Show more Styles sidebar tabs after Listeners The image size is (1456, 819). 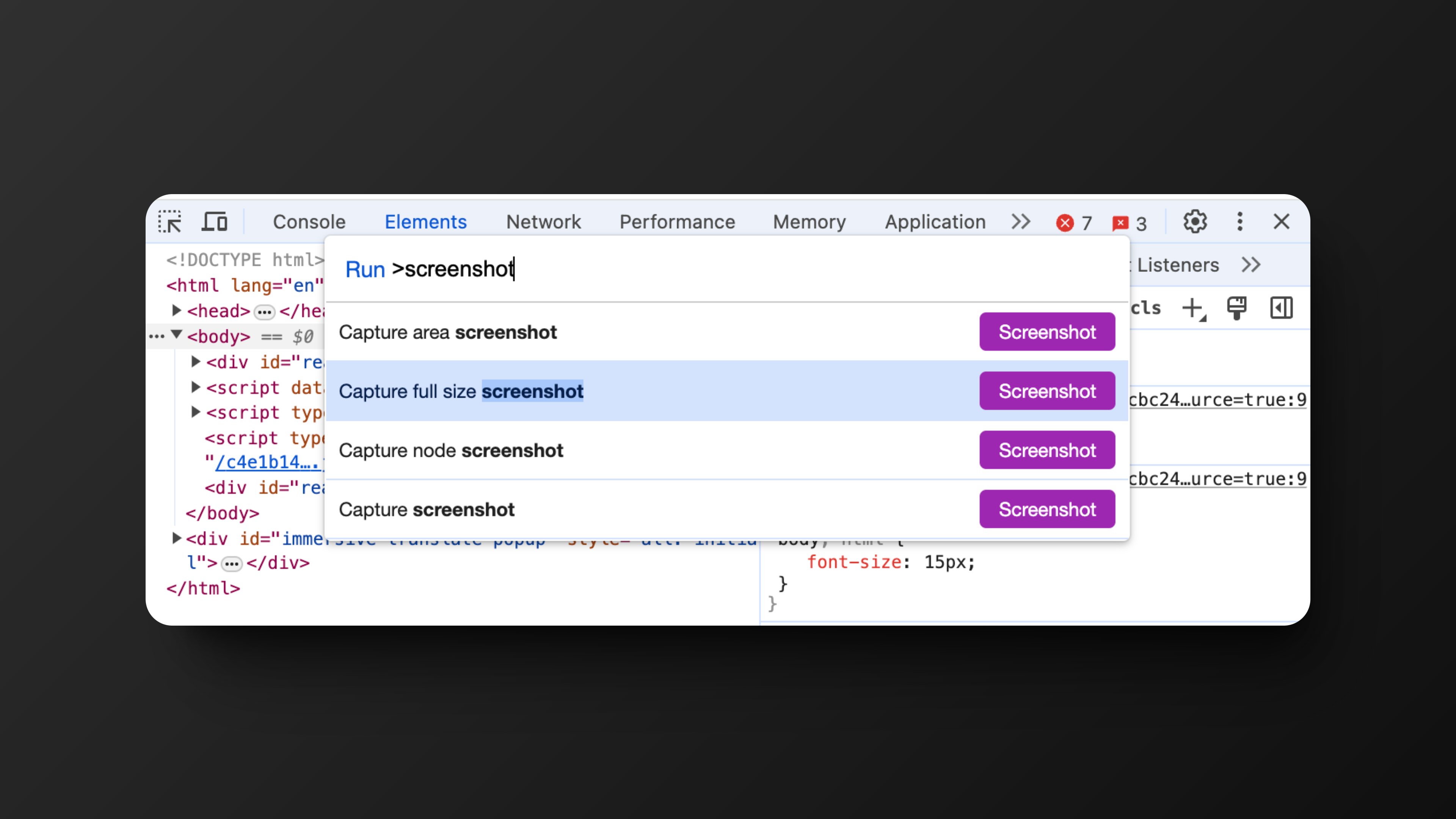pyautogui.click(x=1251, y=265)
